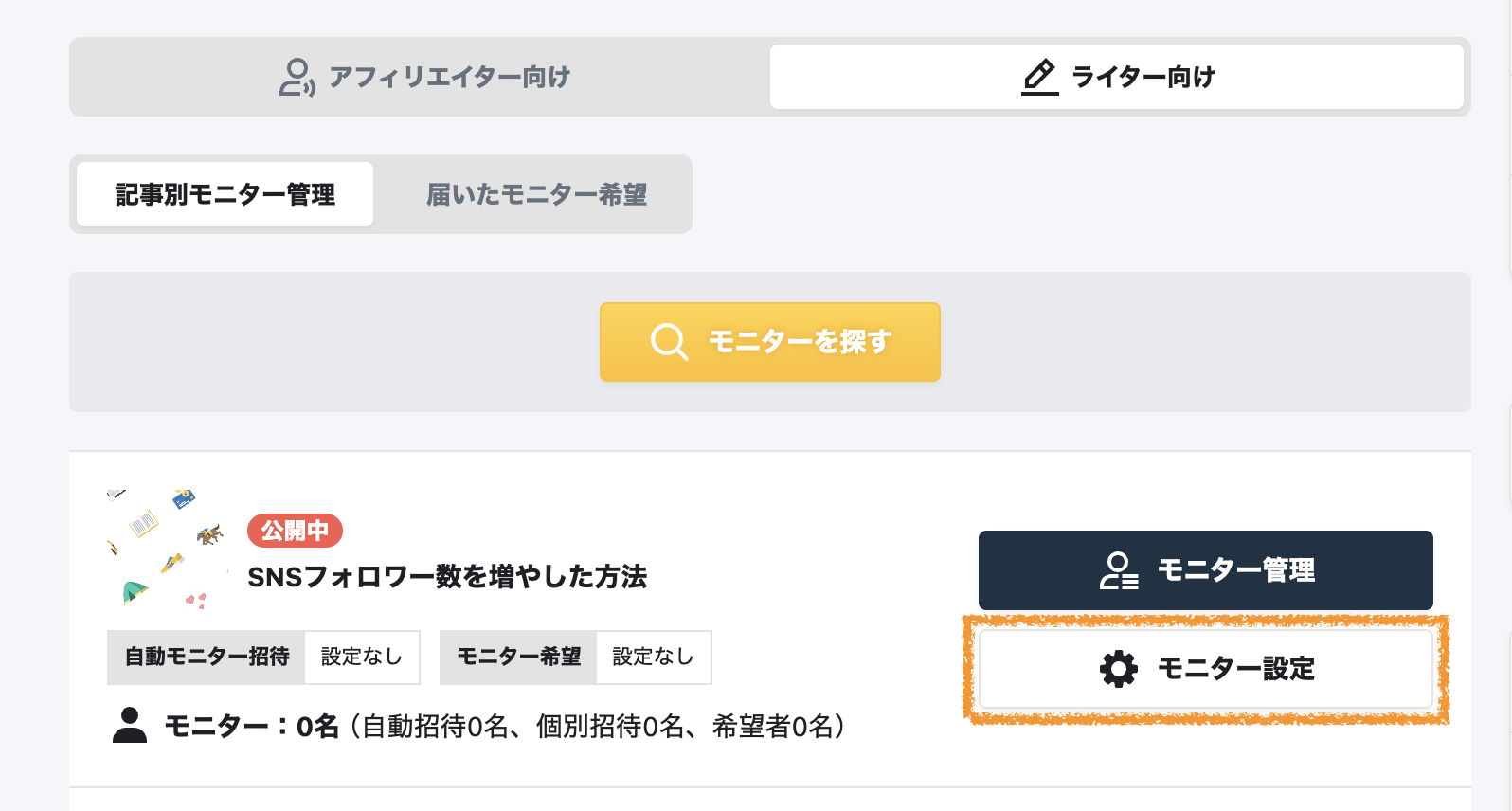Click the pencil icon next to ライター向け
1512x811 pixels.
[x=1038, y=76]
